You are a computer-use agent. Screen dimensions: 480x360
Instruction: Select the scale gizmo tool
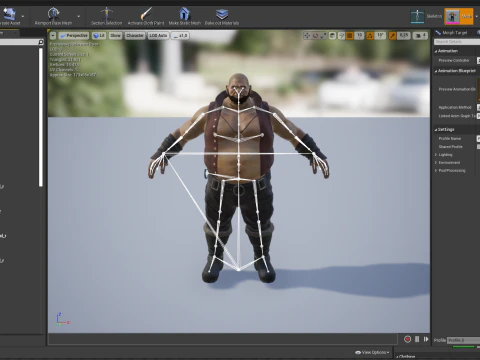(323, 35)
